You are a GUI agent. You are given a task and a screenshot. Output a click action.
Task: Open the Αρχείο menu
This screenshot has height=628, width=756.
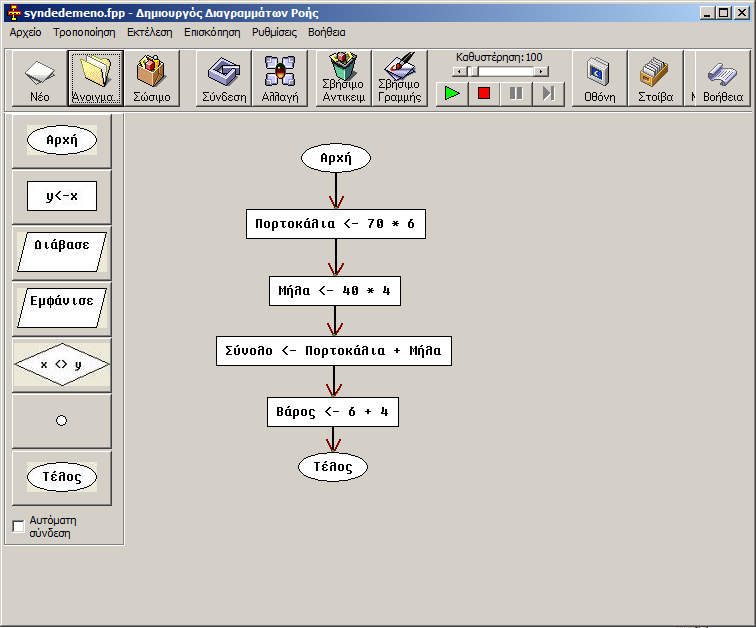(x=26, y=32)
